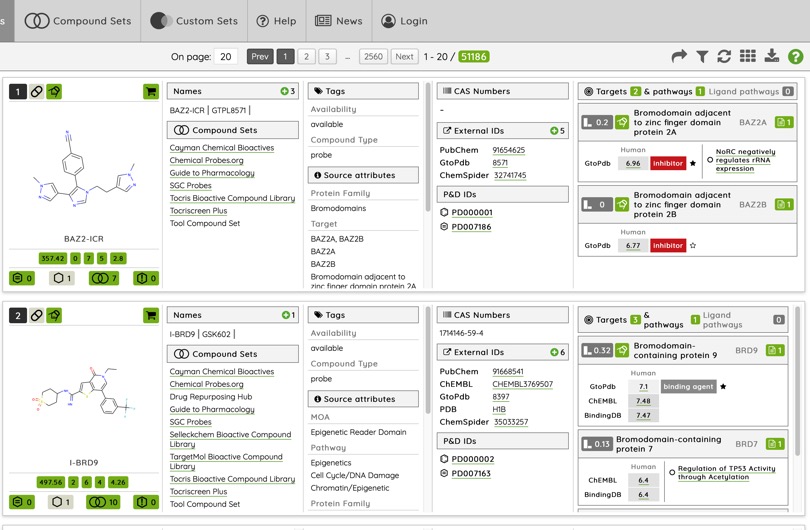The width and height of the screenshot is (810, 530).
Task: Open P&D ID PD007163
Action: tap(471, 473)
